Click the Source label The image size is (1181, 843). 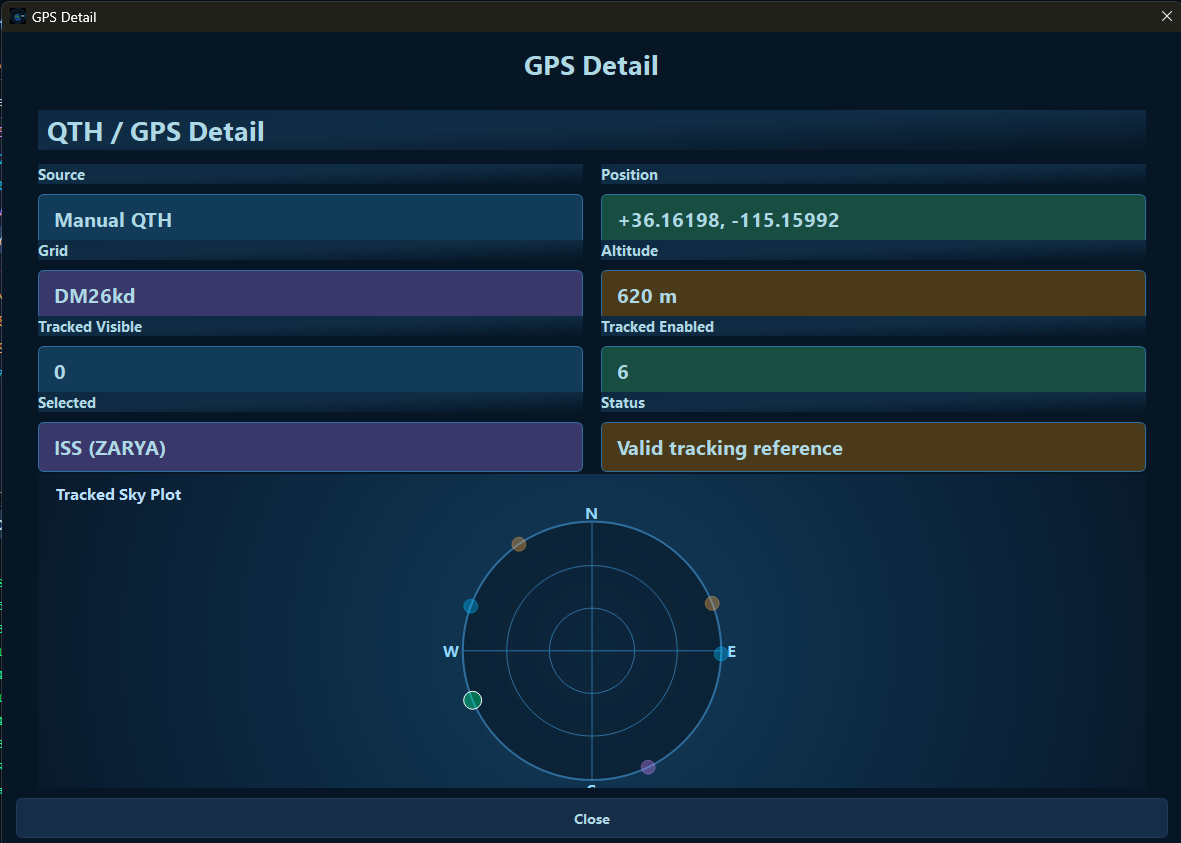pos(62,174)
